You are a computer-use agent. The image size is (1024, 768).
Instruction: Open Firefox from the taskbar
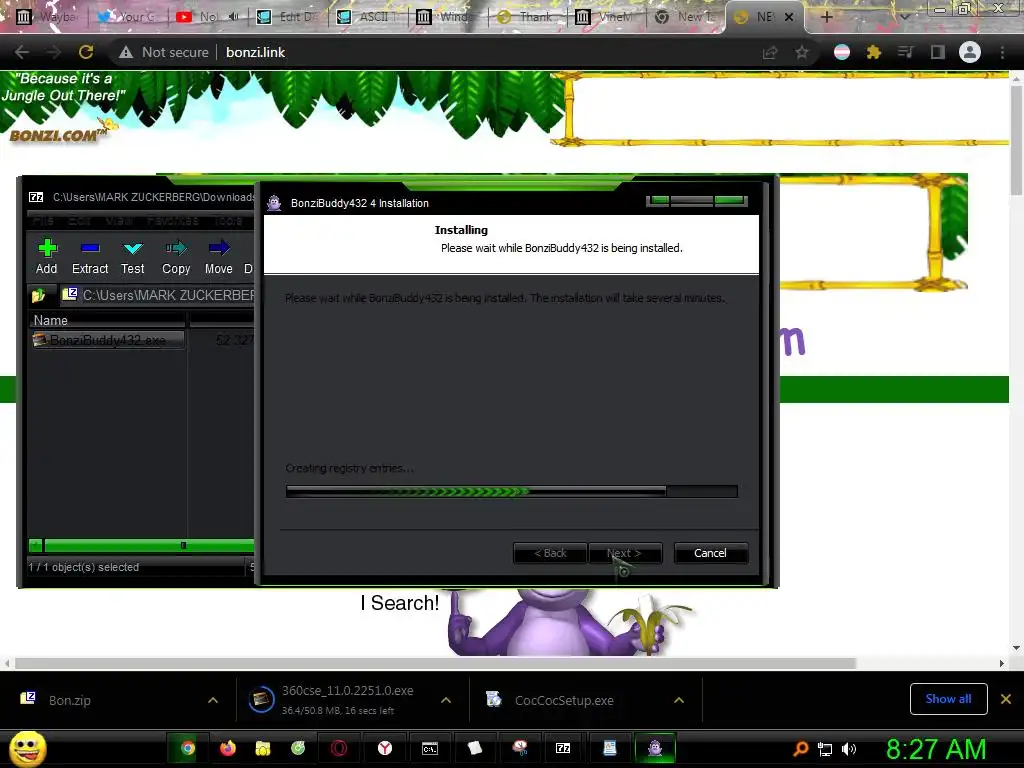(x=227, y=748)
